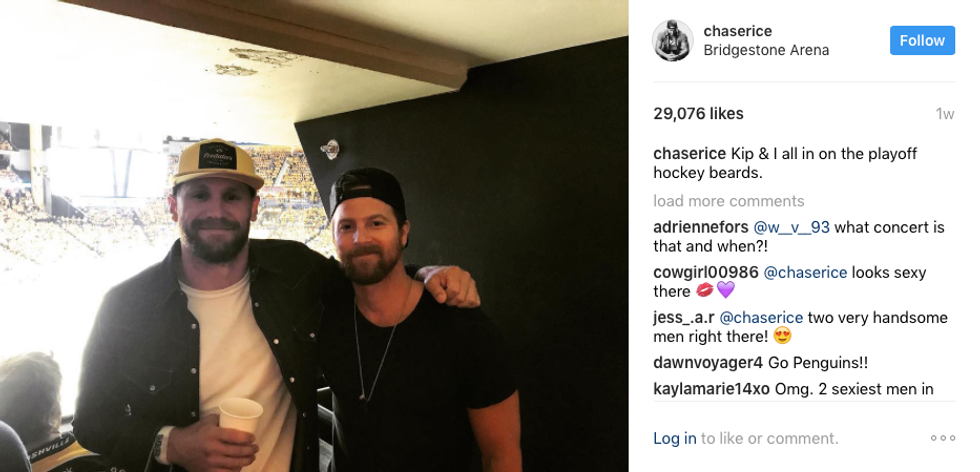Open dawnvoyager4 commenter profile
This screenshot has height=472, width=980.
pyautogui.click(x=708, y=363)
